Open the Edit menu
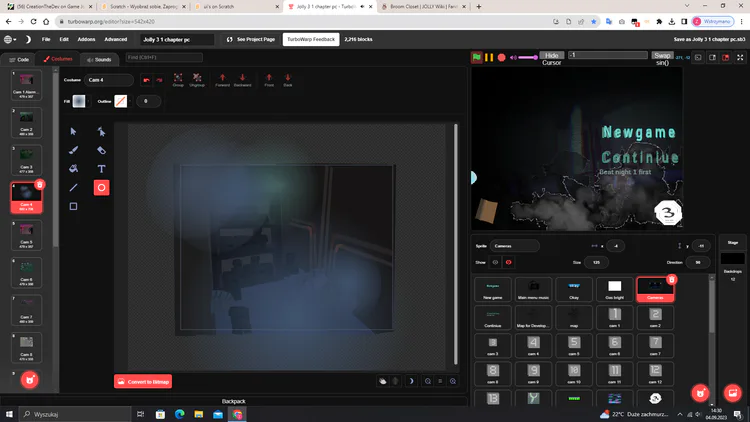750x422 pixels. tap(64, 39)
